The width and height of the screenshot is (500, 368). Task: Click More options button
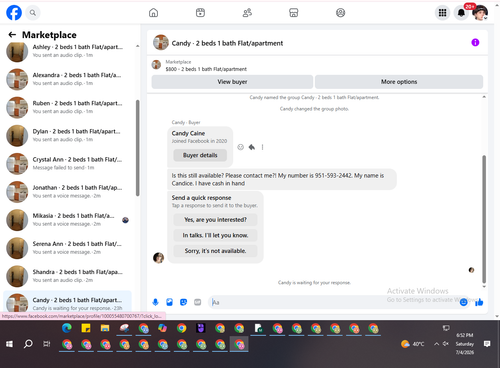click(x=399, y=82)
